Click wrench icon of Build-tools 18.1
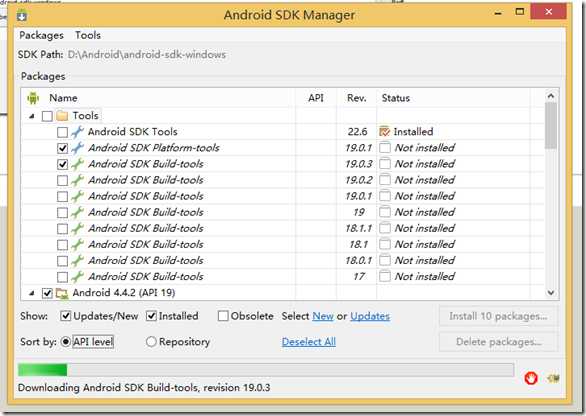Viewport: 586px width, 416px height. [x=77, y=244]
